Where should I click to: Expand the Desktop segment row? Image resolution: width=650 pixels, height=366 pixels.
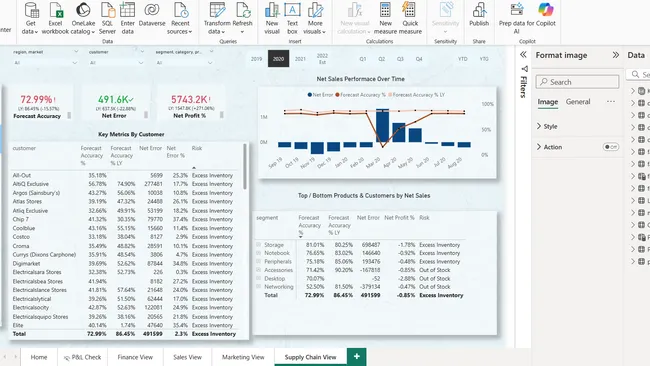[258, 279]
